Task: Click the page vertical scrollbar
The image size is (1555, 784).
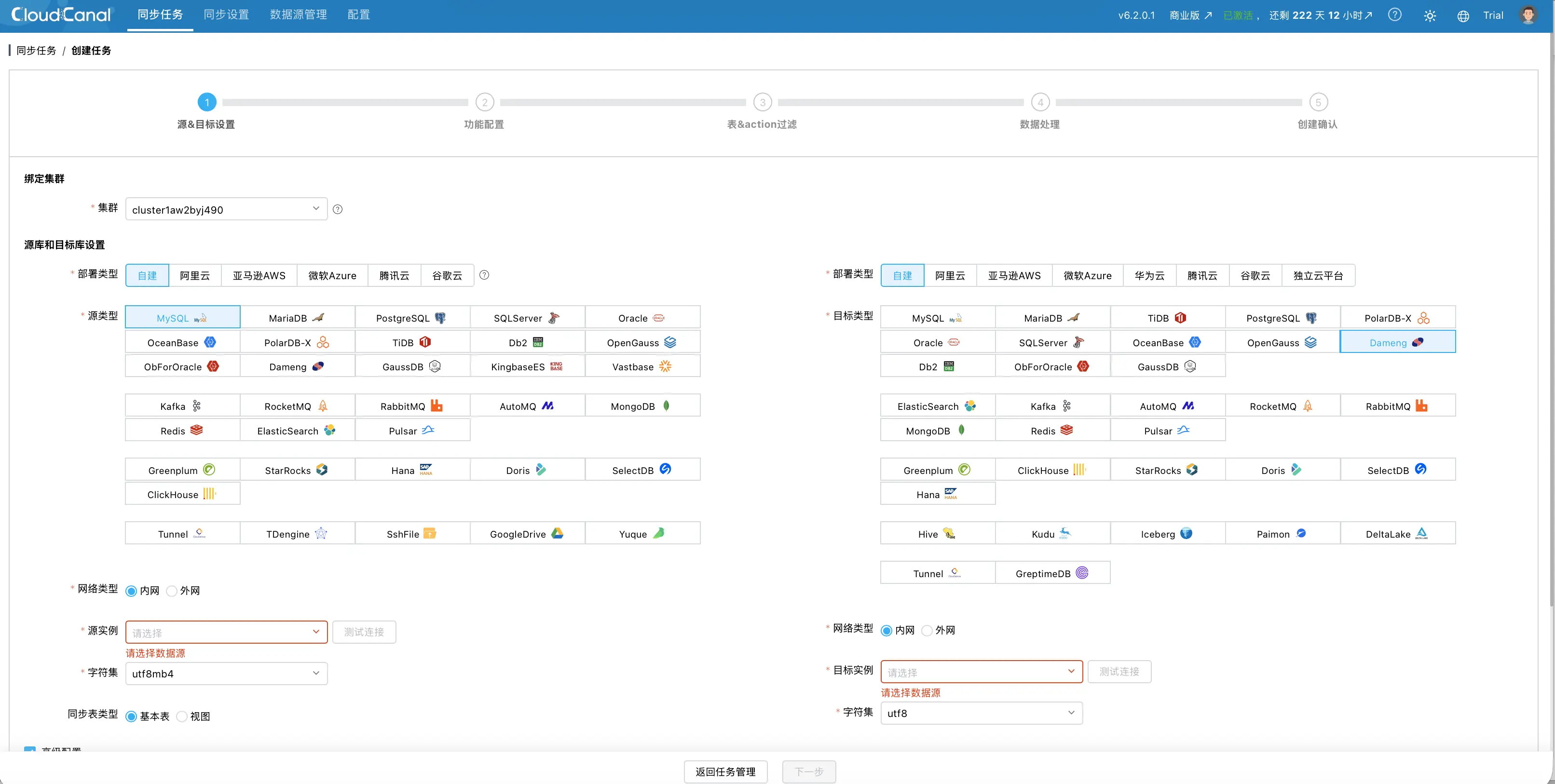Action: coord(1551,320)
